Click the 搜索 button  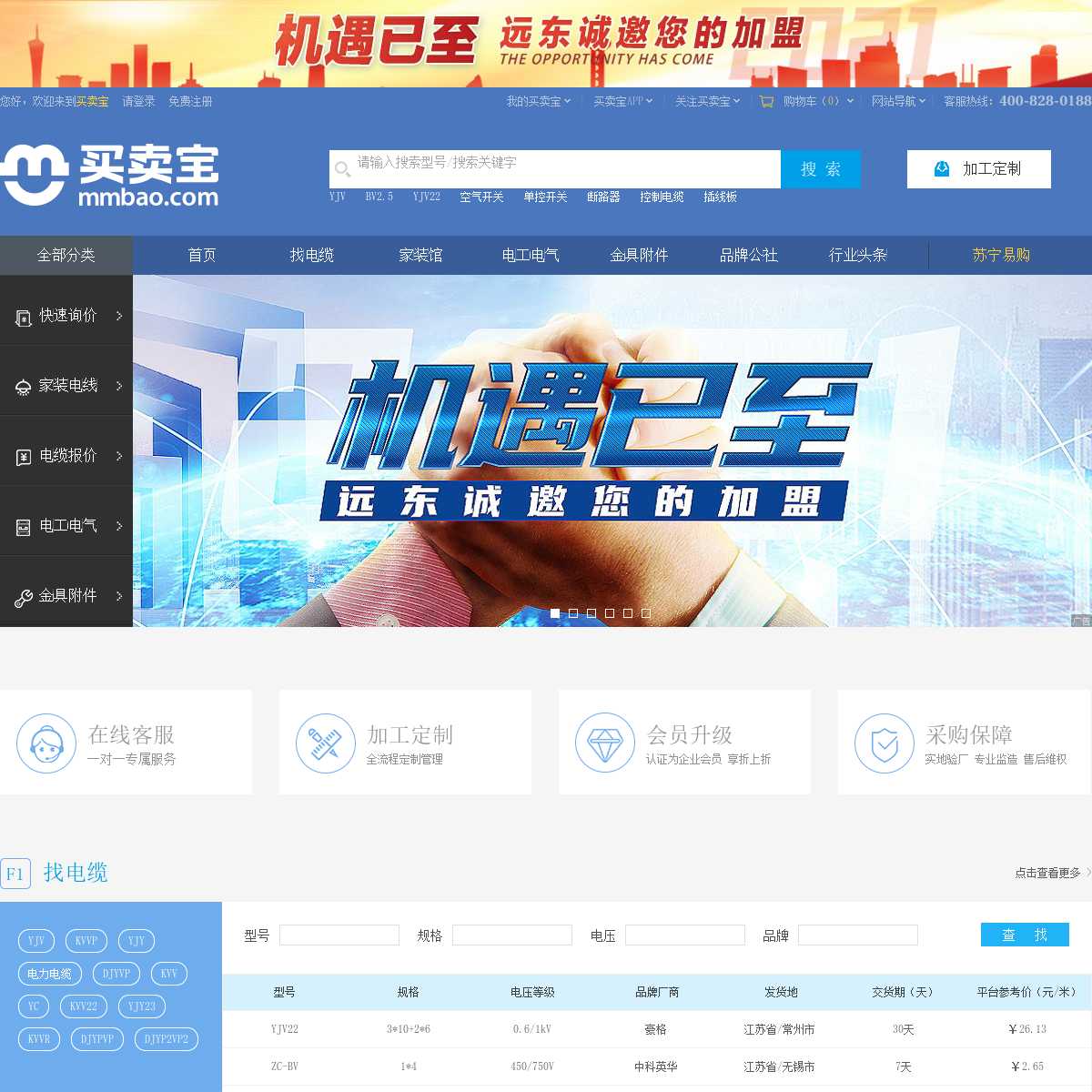tap(821, 169)
